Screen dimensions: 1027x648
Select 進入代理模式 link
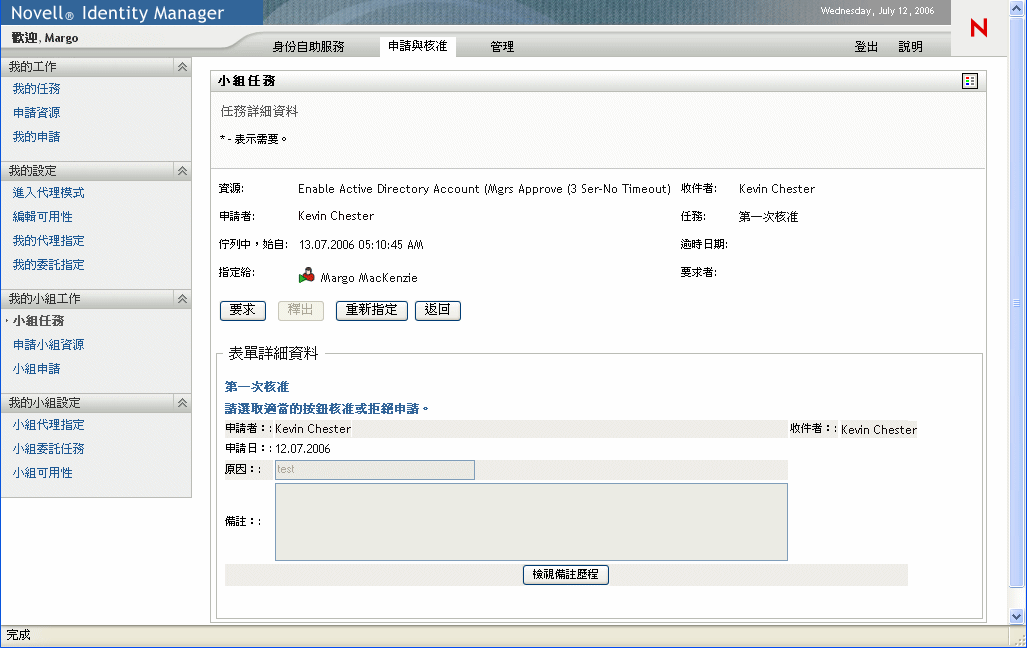coord(48,193)
